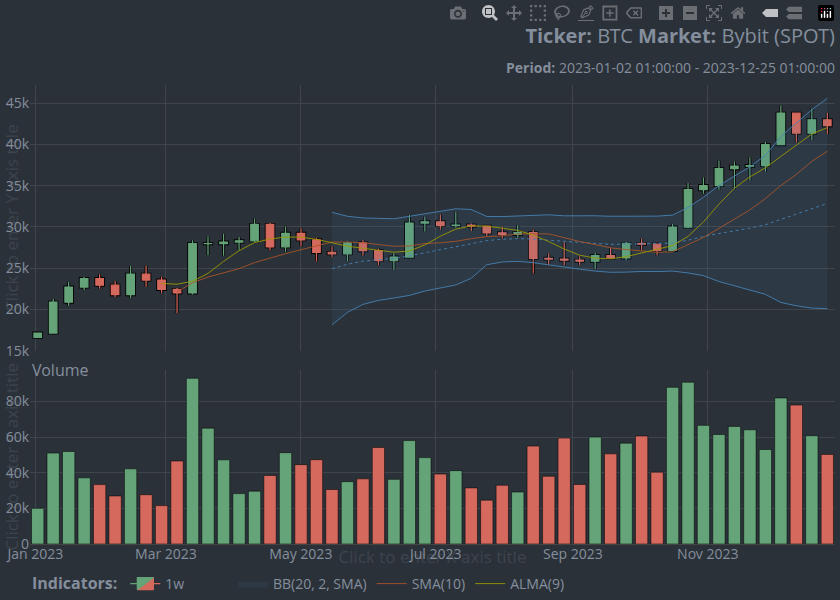840x600 pixels.
Task: Toggle show closest data on hover
Action: (770, 13)
